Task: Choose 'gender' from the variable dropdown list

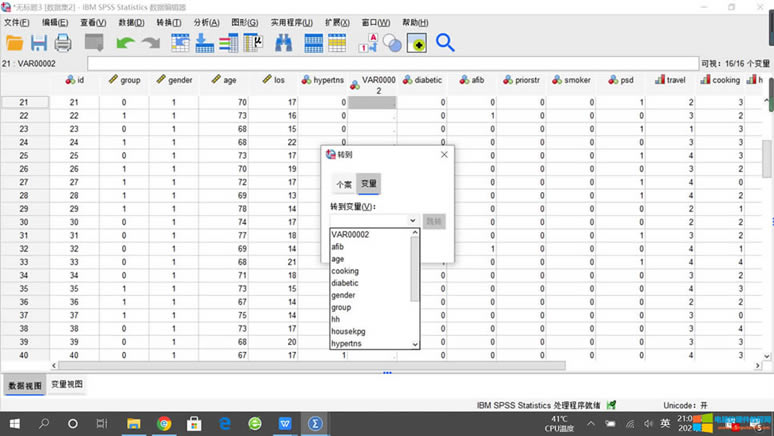Action: pyautogui.click(x=346, y=296)
